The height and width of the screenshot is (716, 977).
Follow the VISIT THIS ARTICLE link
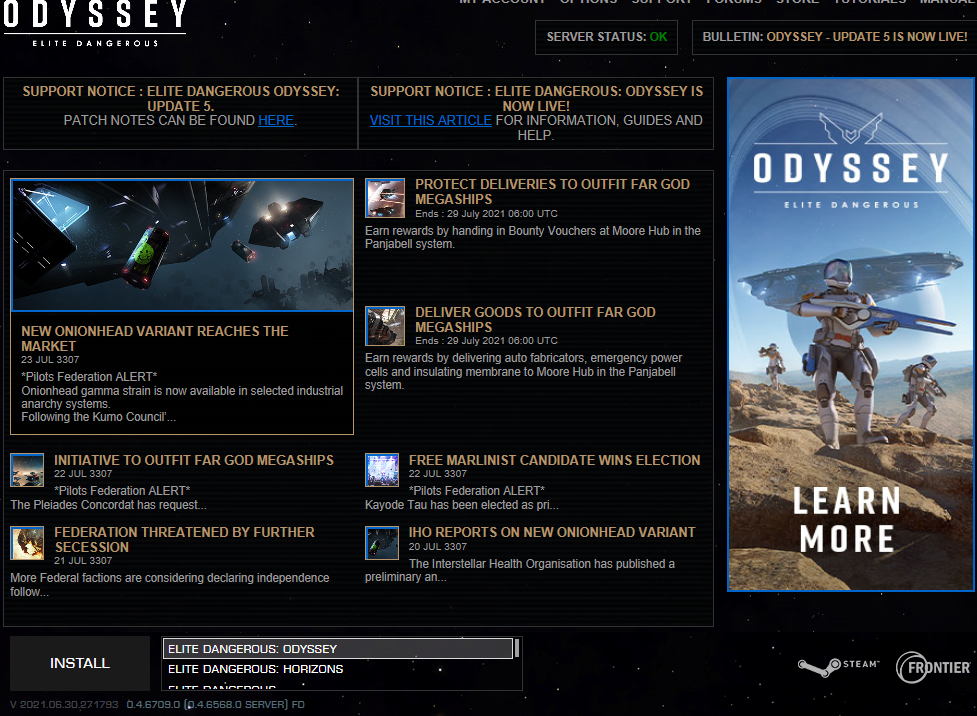click(x=431, y=120)
